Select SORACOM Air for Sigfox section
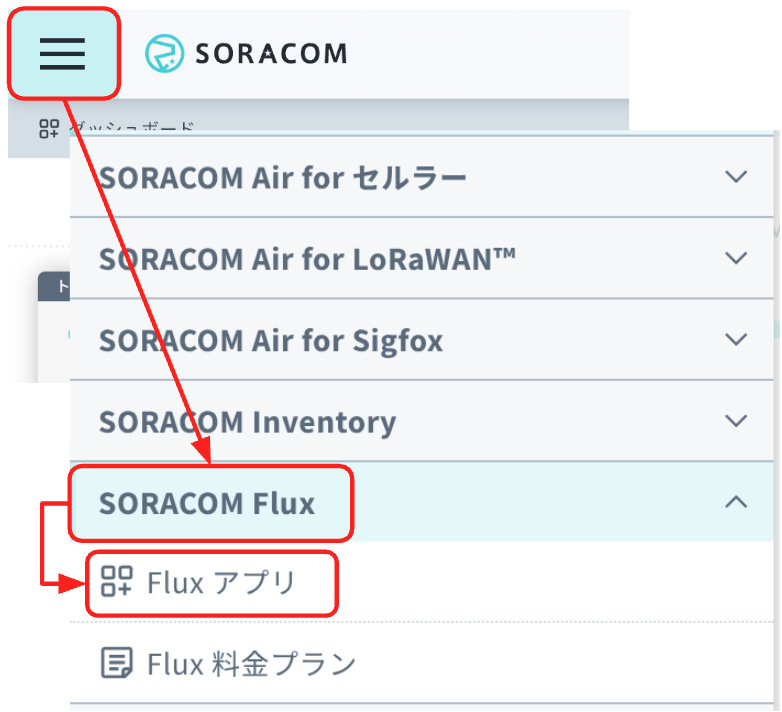The width and height of the screenshot is (782, 712). tap(421, 340)
